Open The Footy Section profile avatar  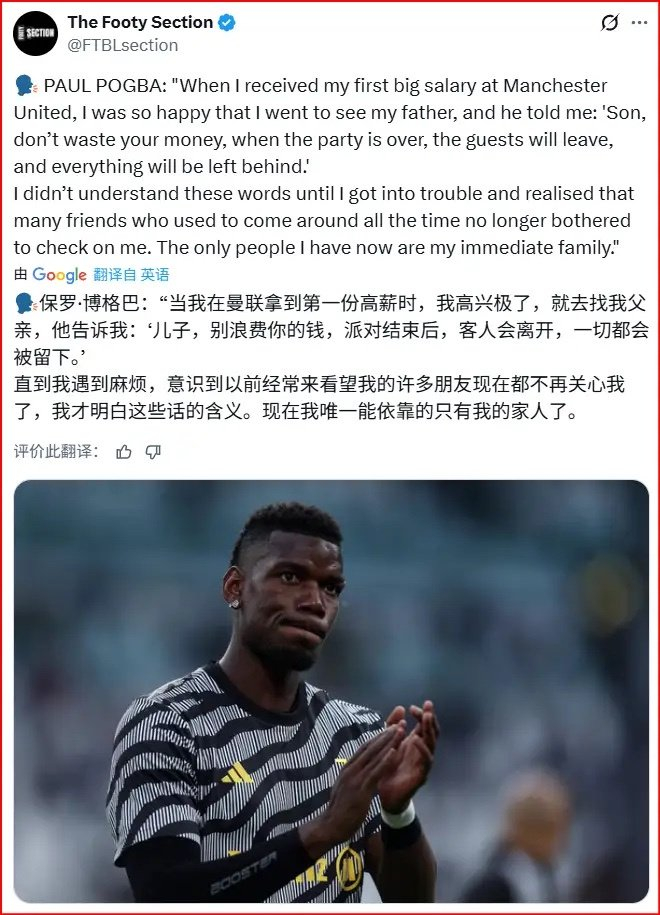coord(36,33)
